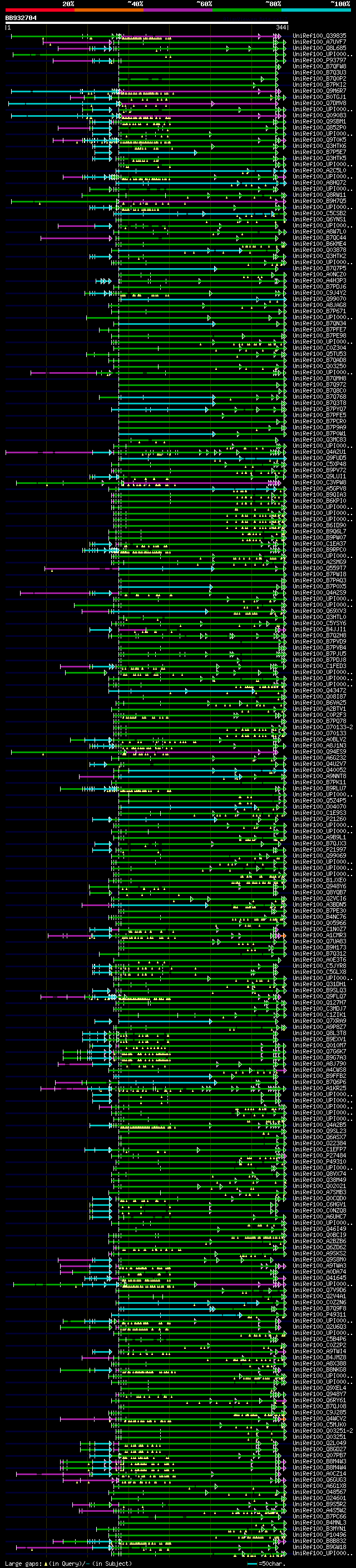Click the UniRef100_Q5TU53 label
Viewport: 356px width, 1568px height.
[319, 354]
